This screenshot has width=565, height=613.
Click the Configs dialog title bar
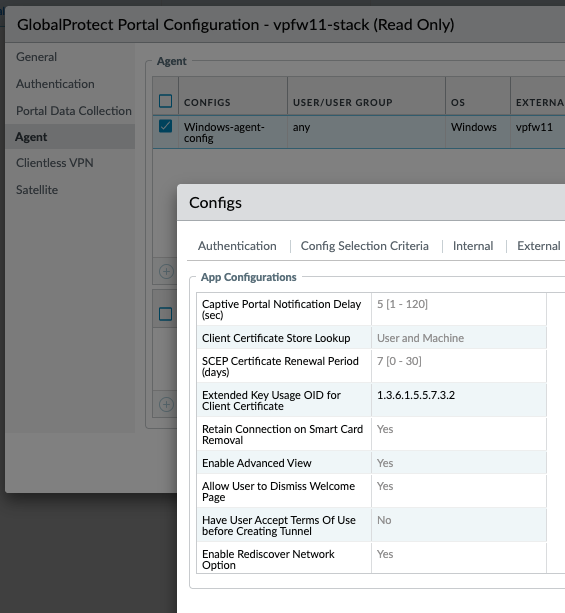(x=371, y=203)
